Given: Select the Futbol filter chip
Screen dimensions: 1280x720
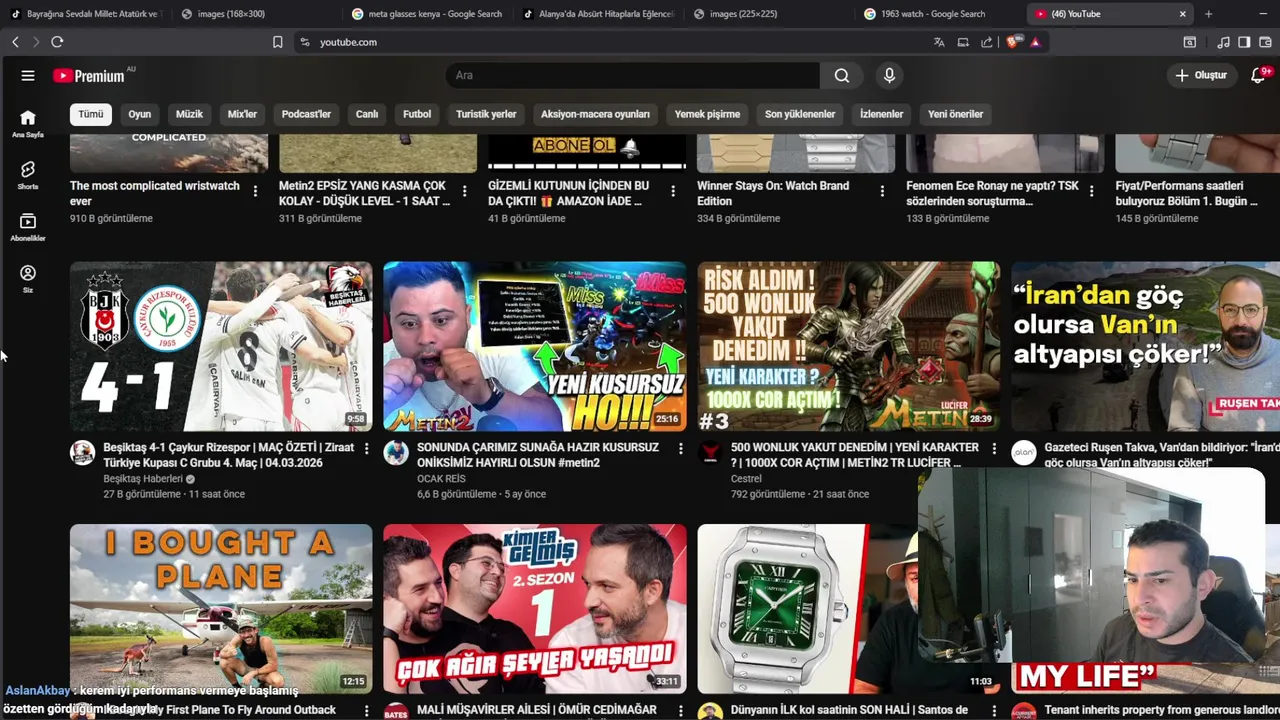Looking at the screenshot, I should (417, 114).
